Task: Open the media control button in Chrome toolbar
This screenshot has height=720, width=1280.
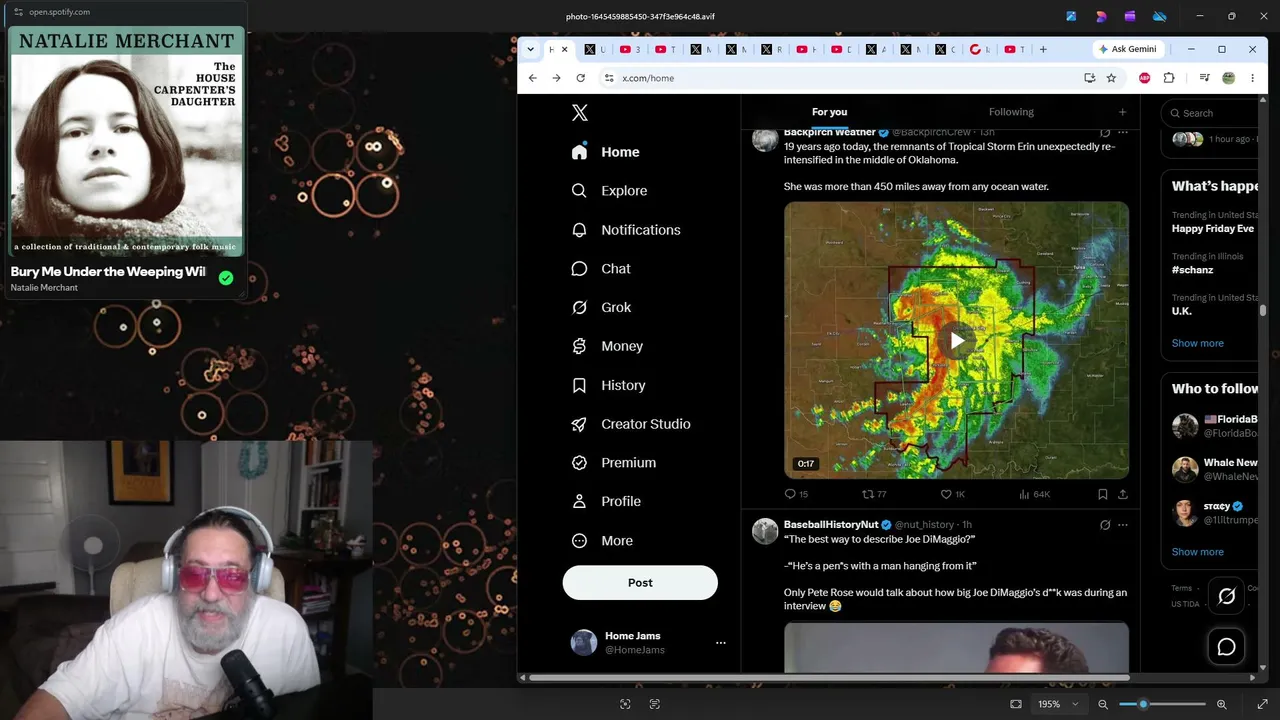Action: coord(1205,78)
